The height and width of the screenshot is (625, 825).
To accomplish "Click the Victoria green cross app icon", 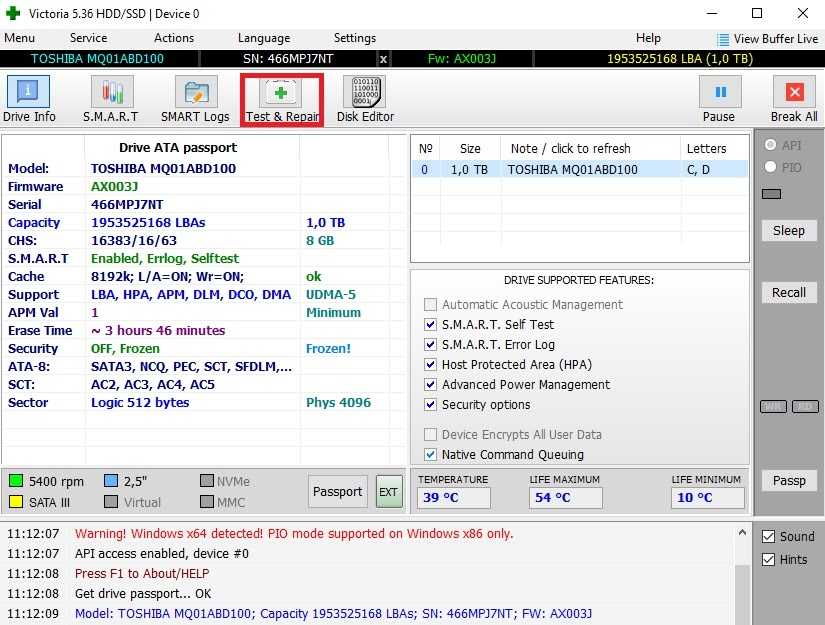I will [x=13, y=13].
